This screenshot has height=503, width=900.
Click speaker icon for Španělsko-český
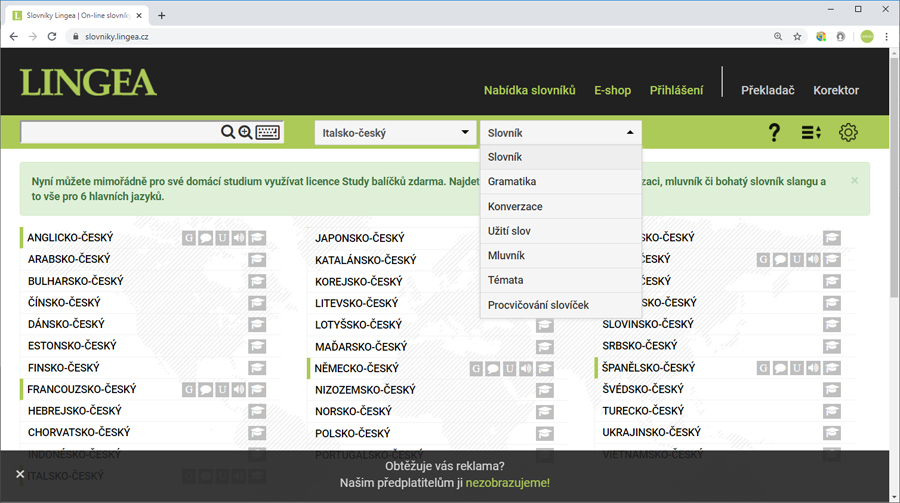point(813,368)
